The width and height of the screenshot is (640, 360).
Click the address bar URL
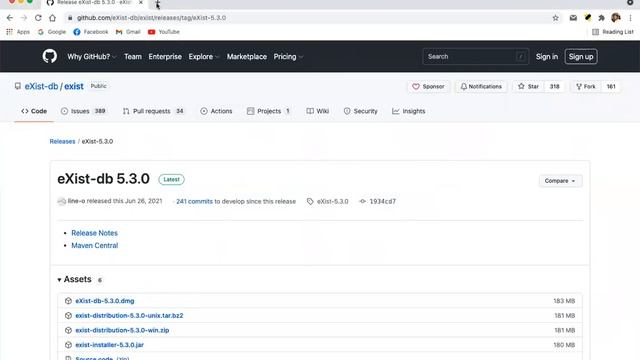pos(151,18)
